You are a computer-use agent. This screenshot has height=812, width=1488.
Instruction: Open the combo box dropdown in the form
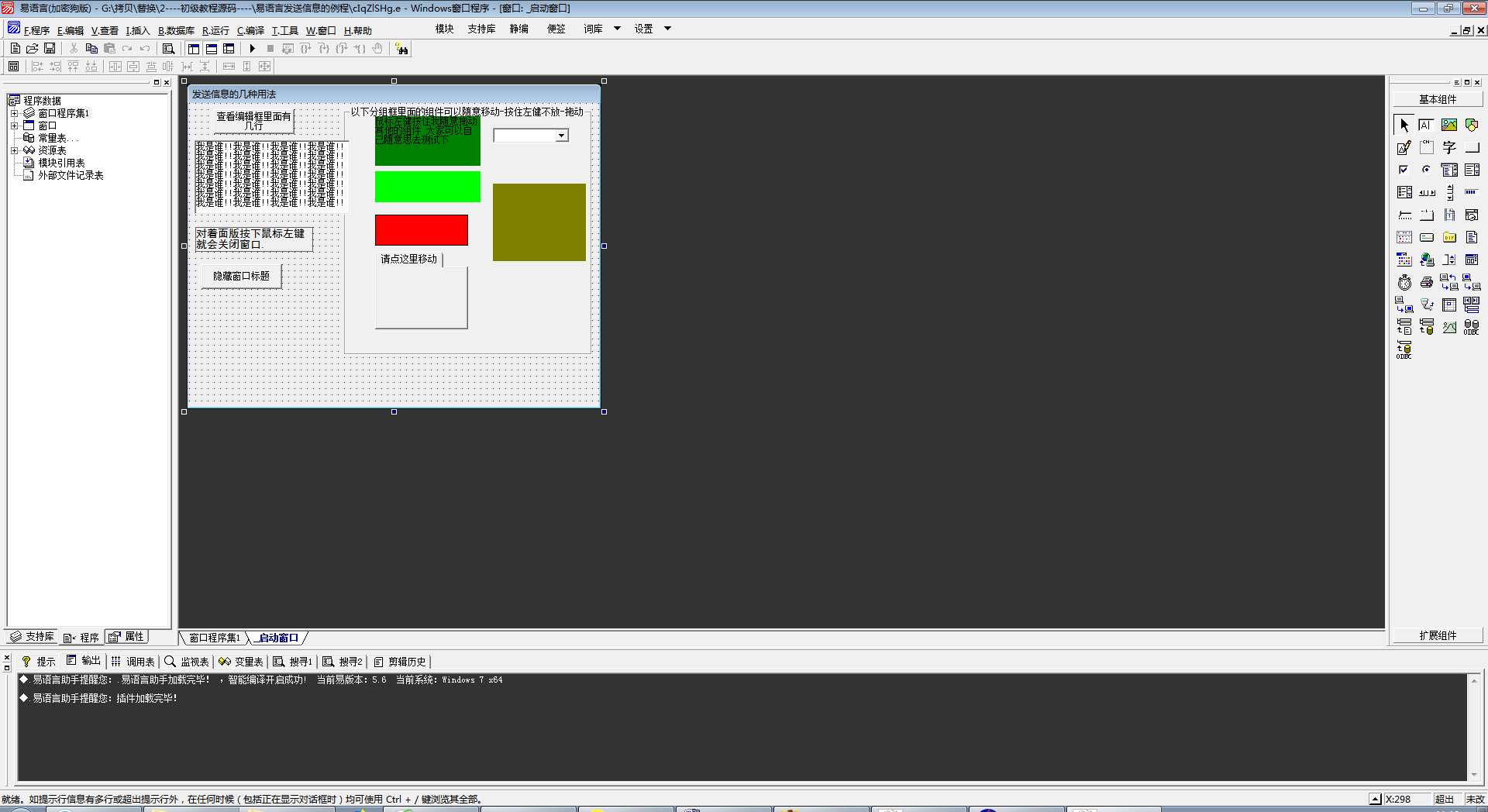point(562,136)
